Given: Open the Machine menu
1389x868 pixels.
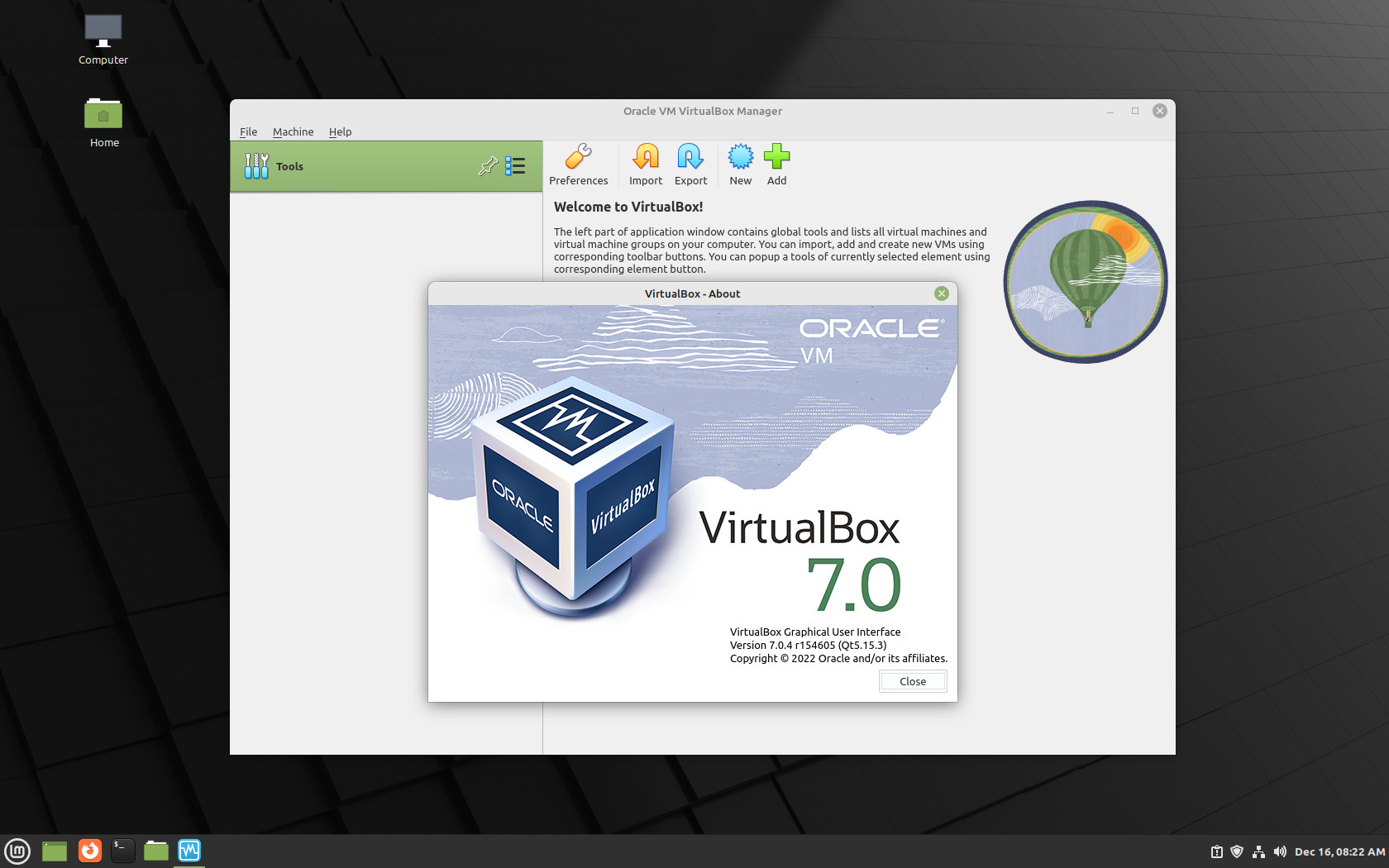Looking at the screenshot, I should point(293,131).
